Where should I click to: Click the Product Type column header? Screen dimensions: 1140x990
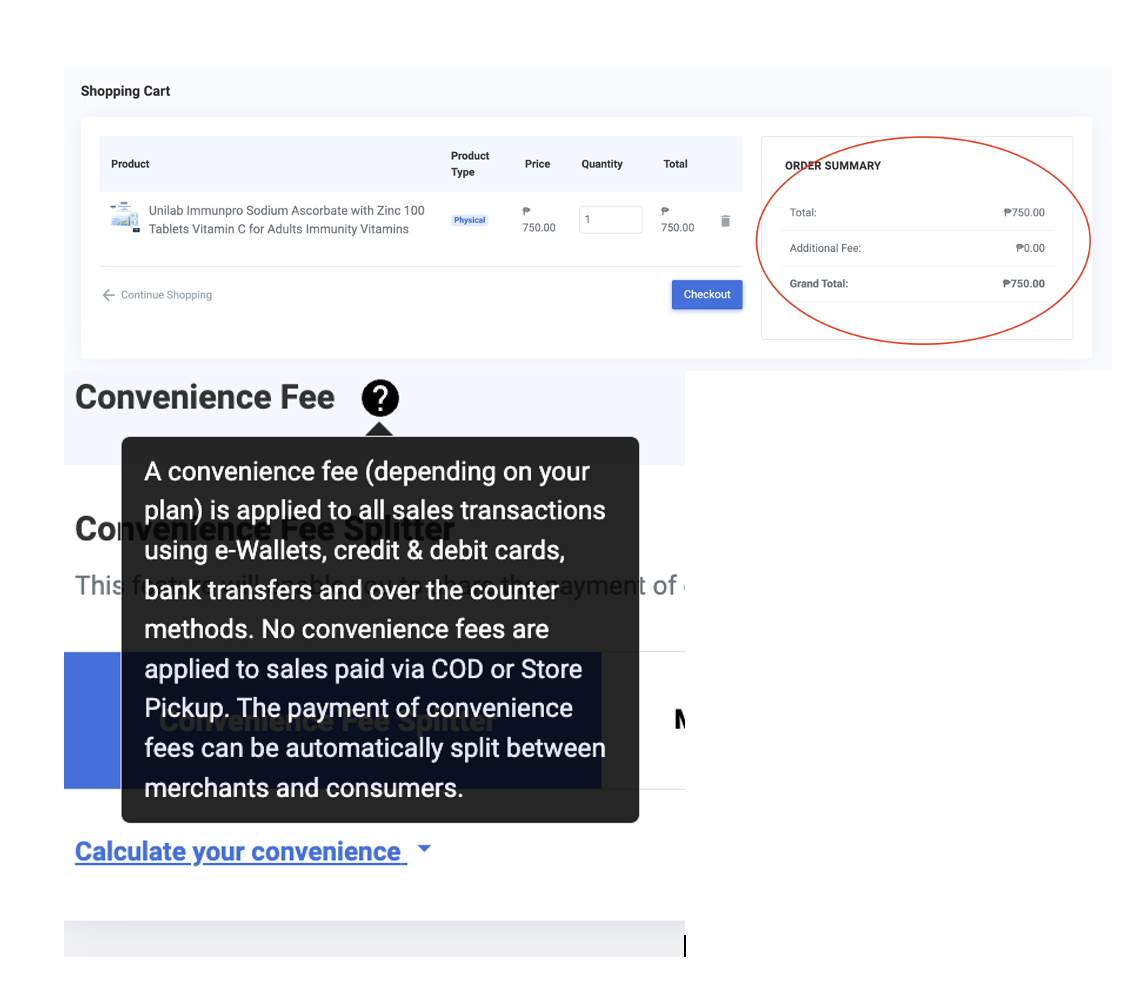tap(470, 164)
